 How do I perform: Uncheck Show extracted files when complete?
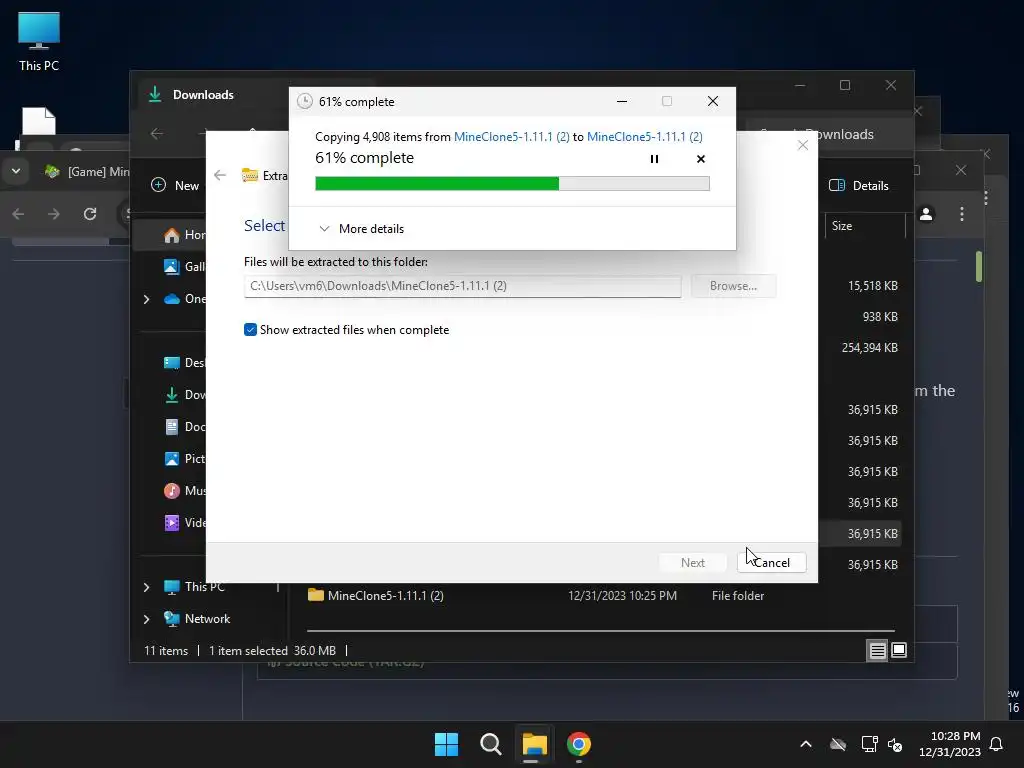pos(250,330)
